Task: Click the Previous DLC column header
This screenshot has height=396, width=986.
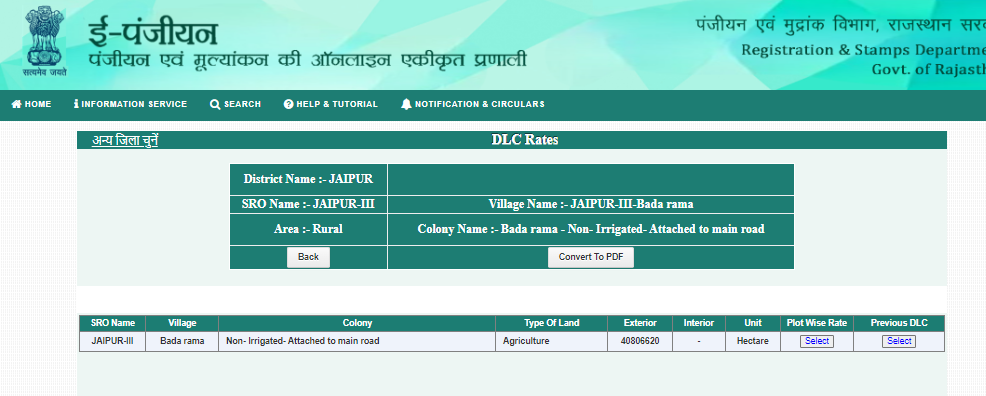Action: [x=899, y=323]
